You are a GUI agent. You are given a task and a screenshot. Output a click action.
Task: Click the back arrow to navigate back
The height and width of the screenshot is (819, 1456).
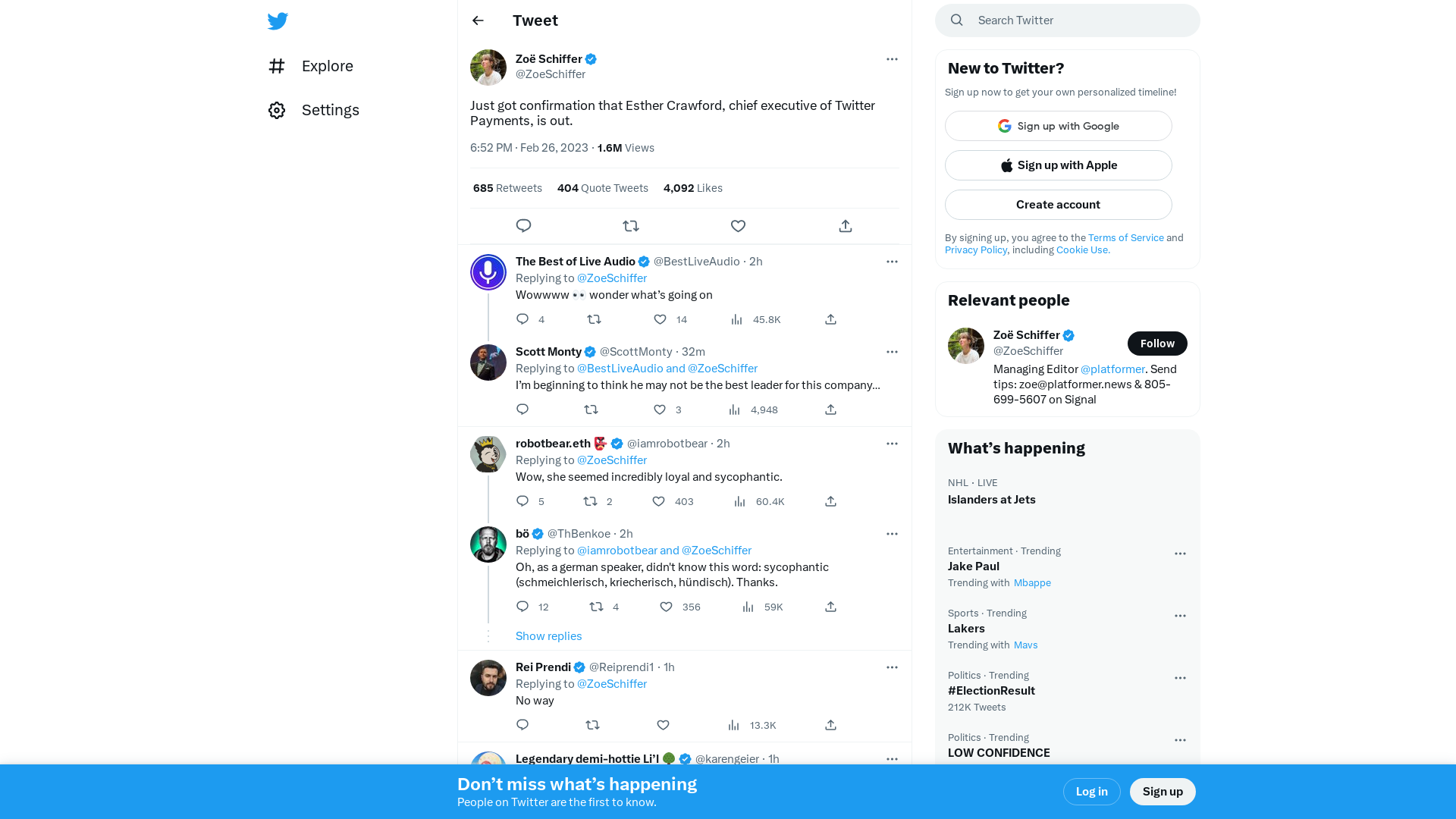(x=478, y=20)
